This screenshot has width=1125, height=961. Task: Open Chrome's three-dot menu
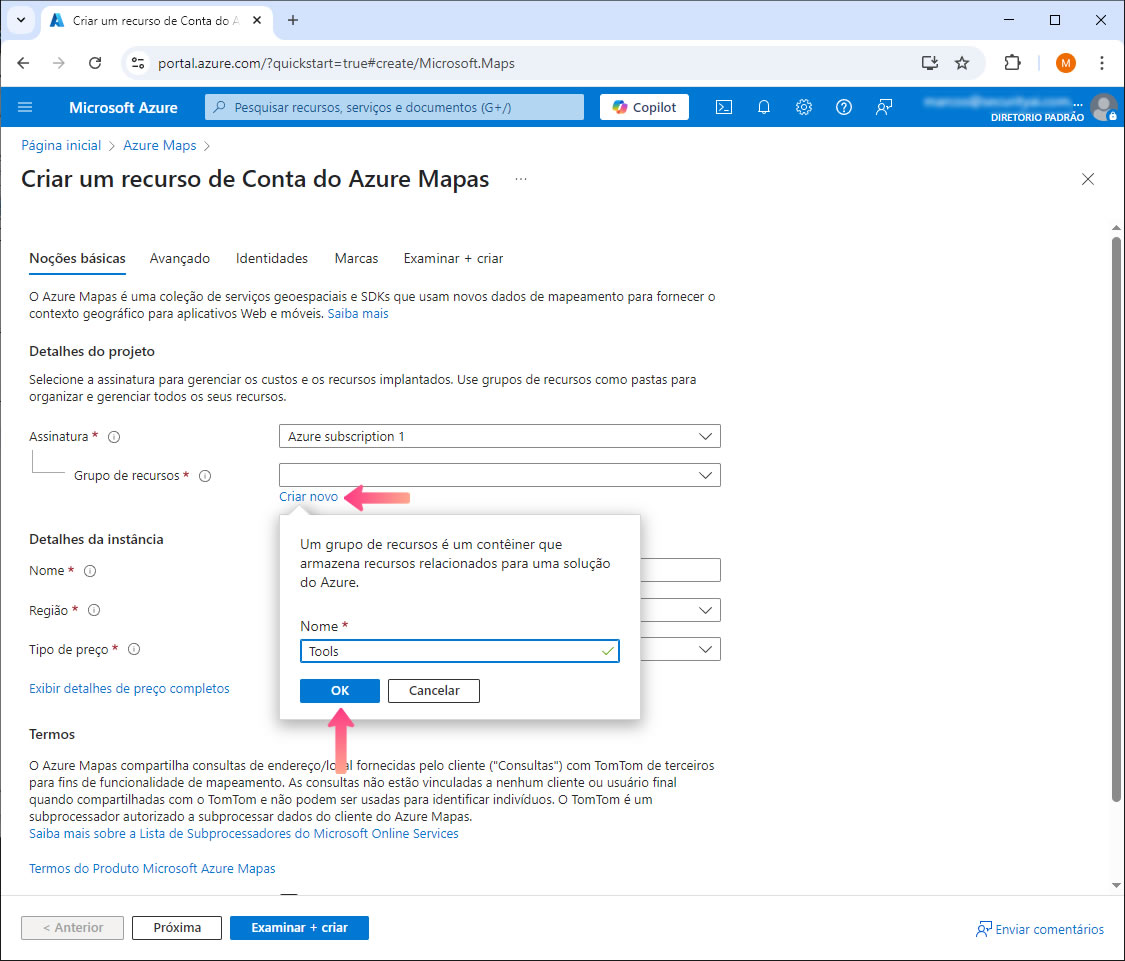tap(1101, 63)
